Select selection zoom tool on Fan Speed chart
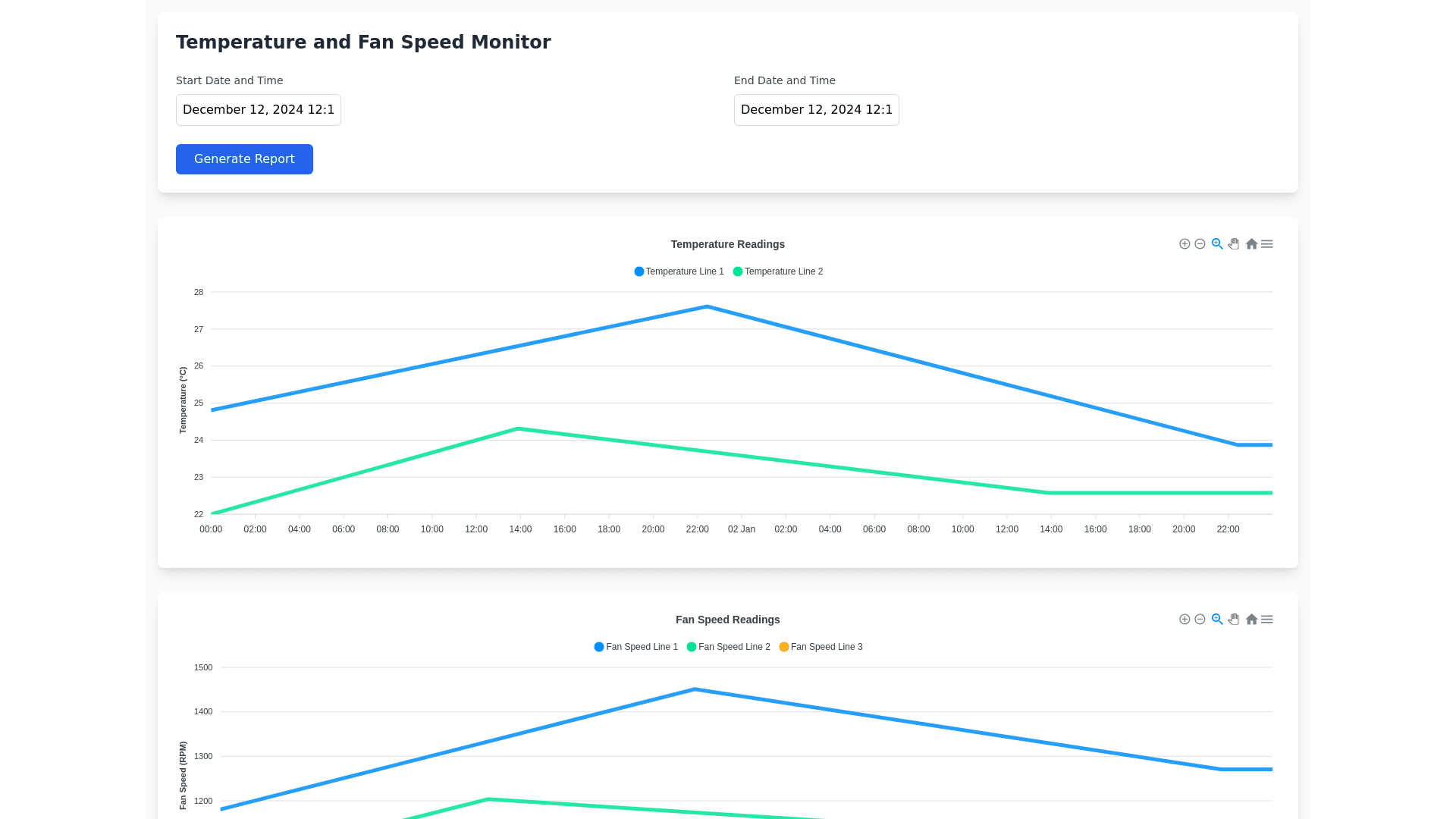Viewport: 1456px width, 819px height. (x=1217, y=619)
